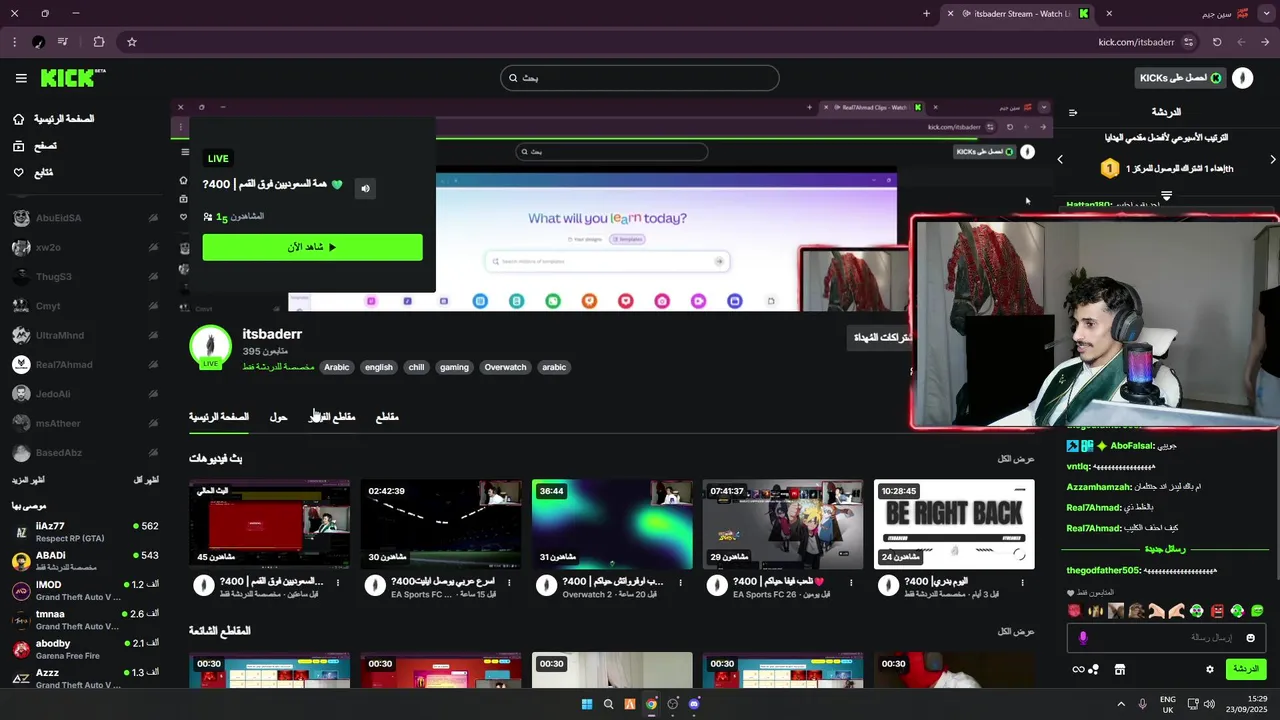Open the browser media control icon

click(x=63, y=42)
